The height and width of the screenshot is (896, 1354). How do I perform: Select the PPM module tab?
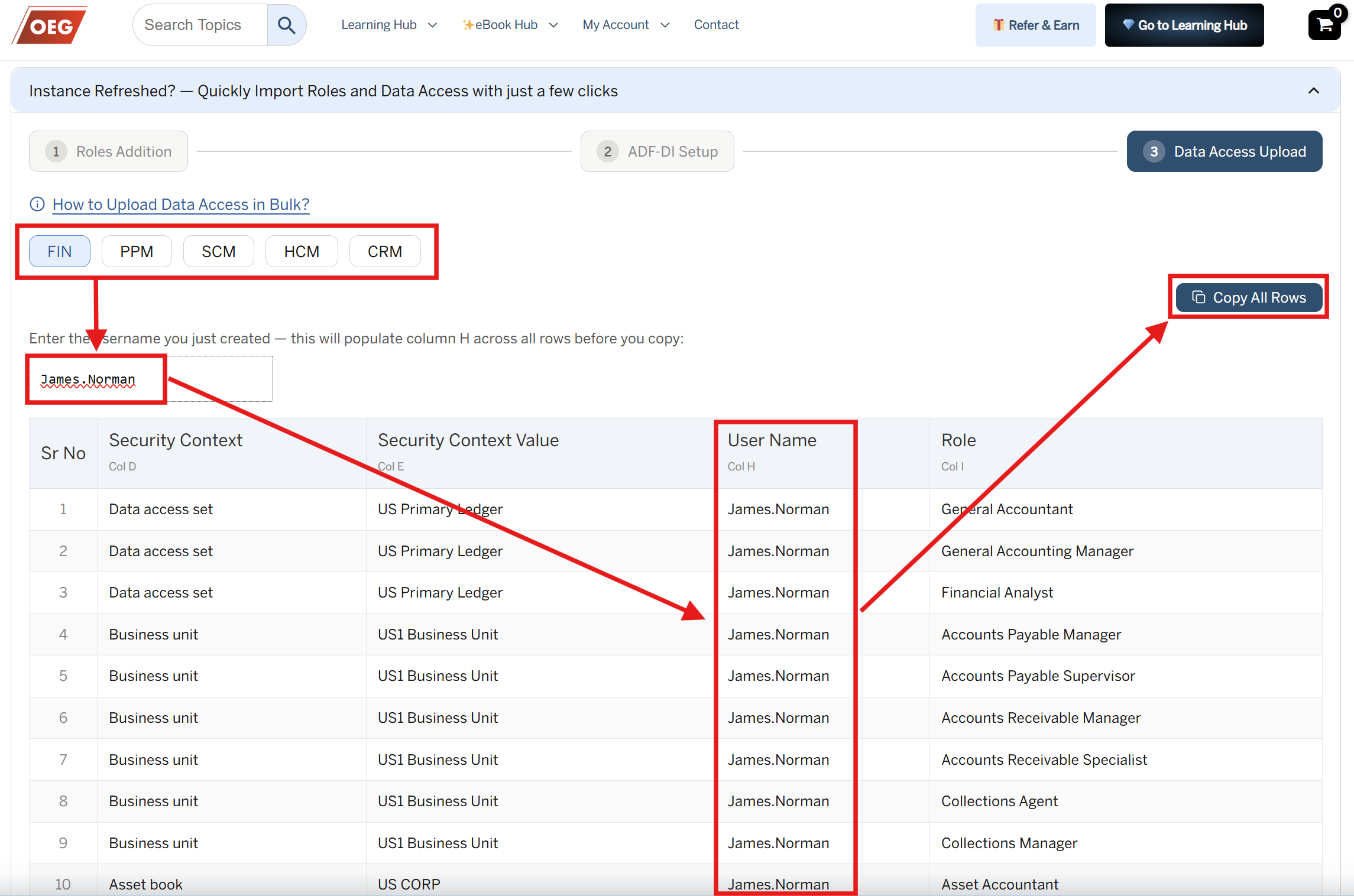[x=137, y=251]
